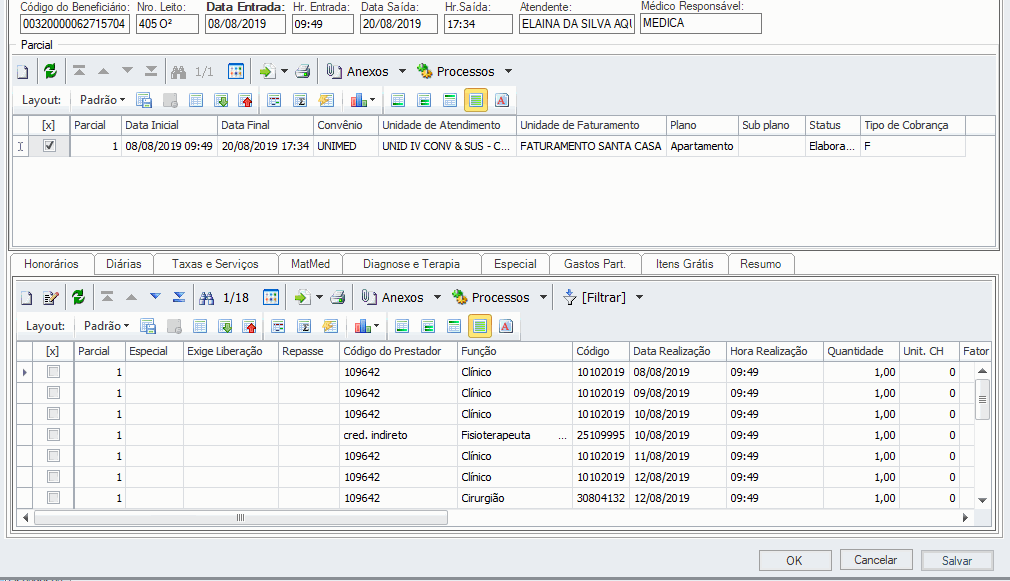Viewport: 1010px width, 581px height.
Task: Click binoculars search icon beside 1/18
Action: tap(206, 298)
